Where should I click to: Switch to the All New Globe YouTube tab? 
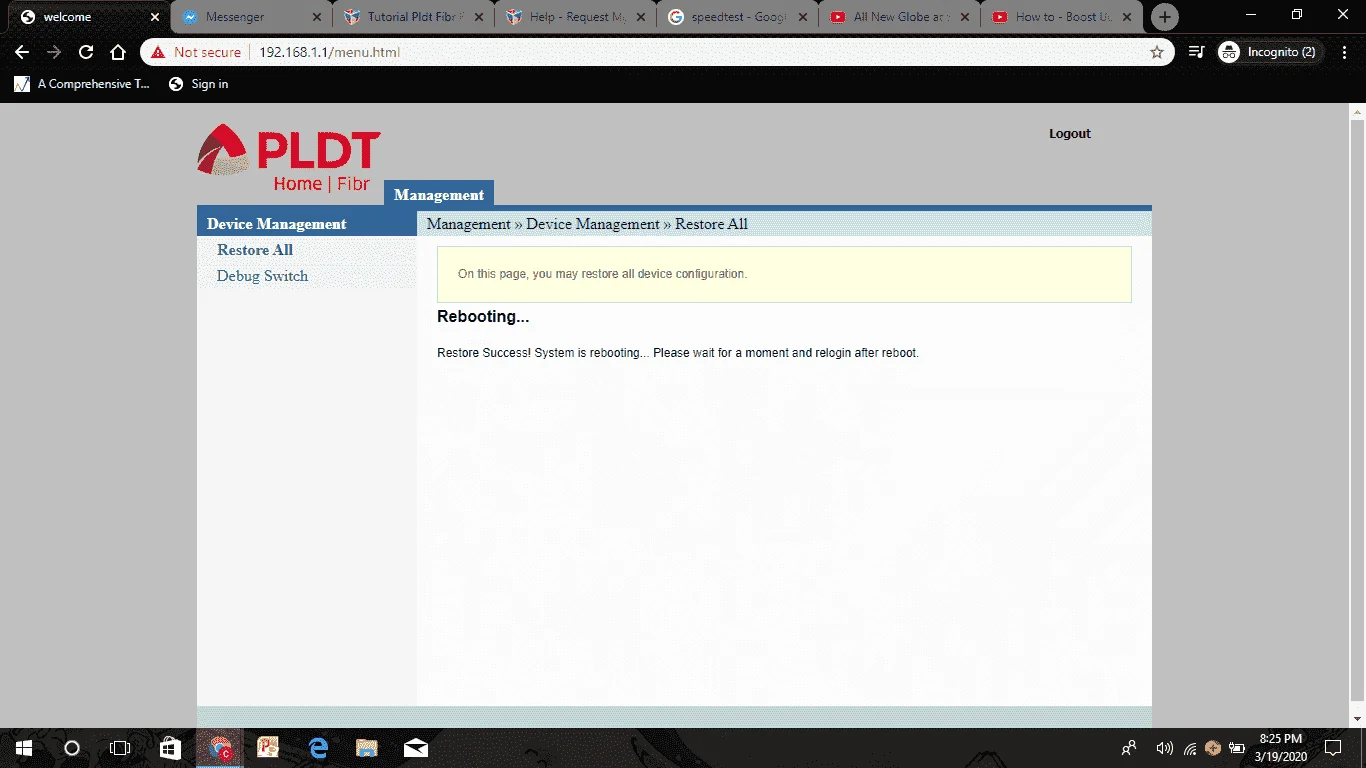[901, 17]
